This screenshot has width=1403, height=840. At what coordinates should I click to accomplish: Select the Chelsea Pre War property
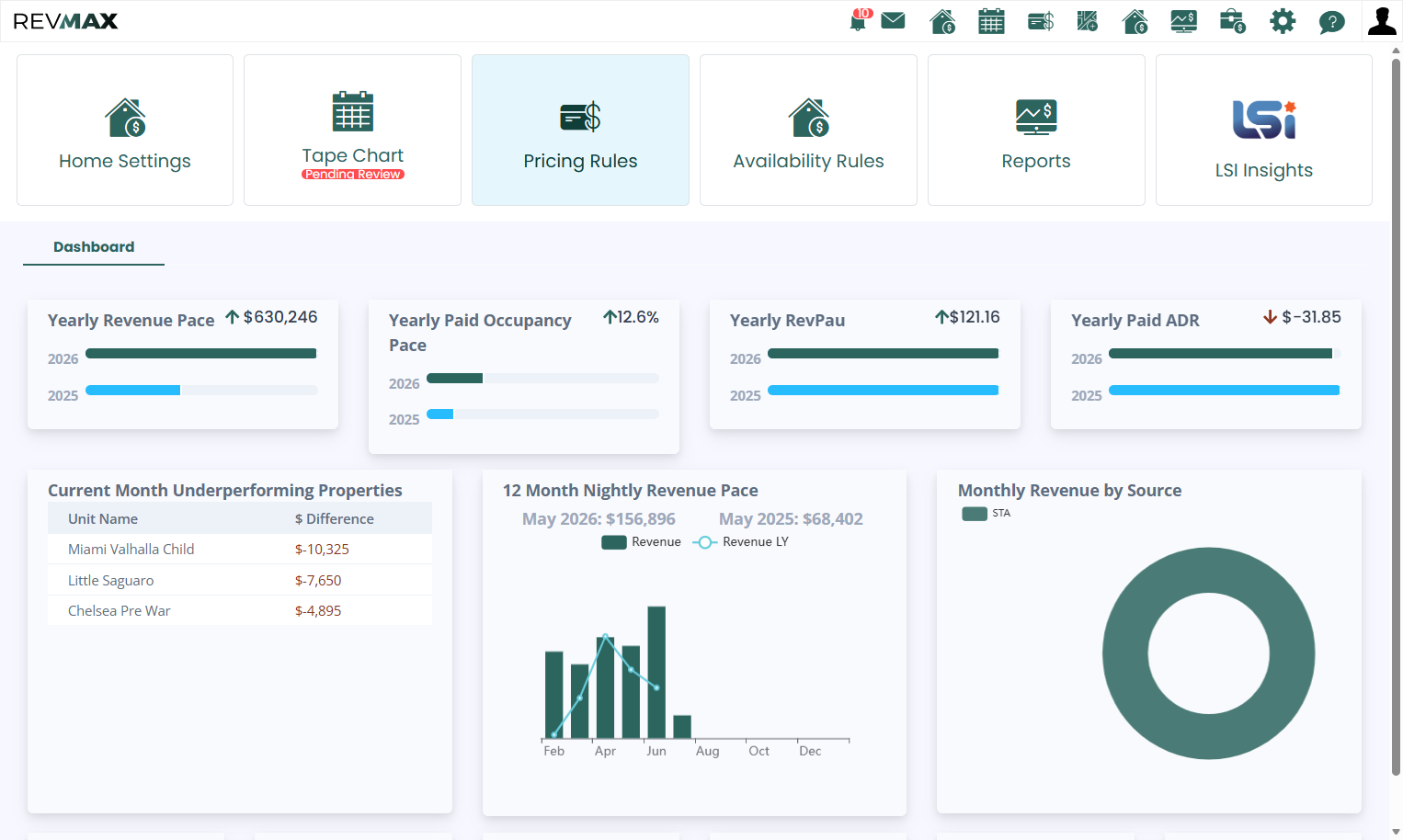(x=120, y=611)
